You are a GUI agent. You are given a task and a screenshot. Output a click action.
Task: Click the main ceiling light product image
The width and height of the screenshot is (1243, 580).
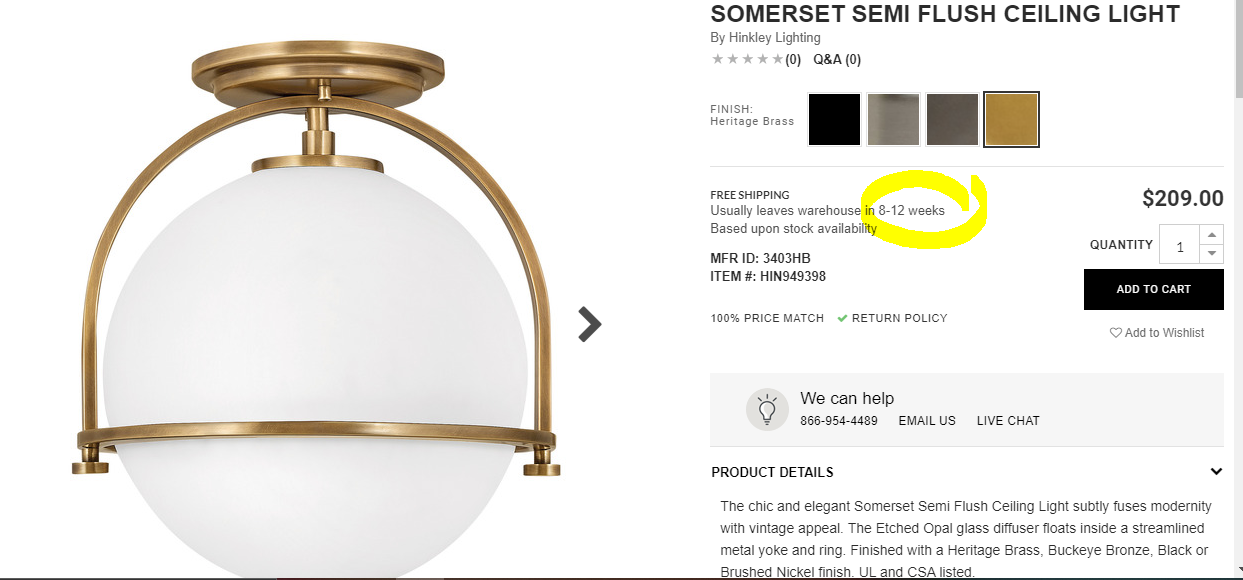pyautogui.click(x=316, y=310)
